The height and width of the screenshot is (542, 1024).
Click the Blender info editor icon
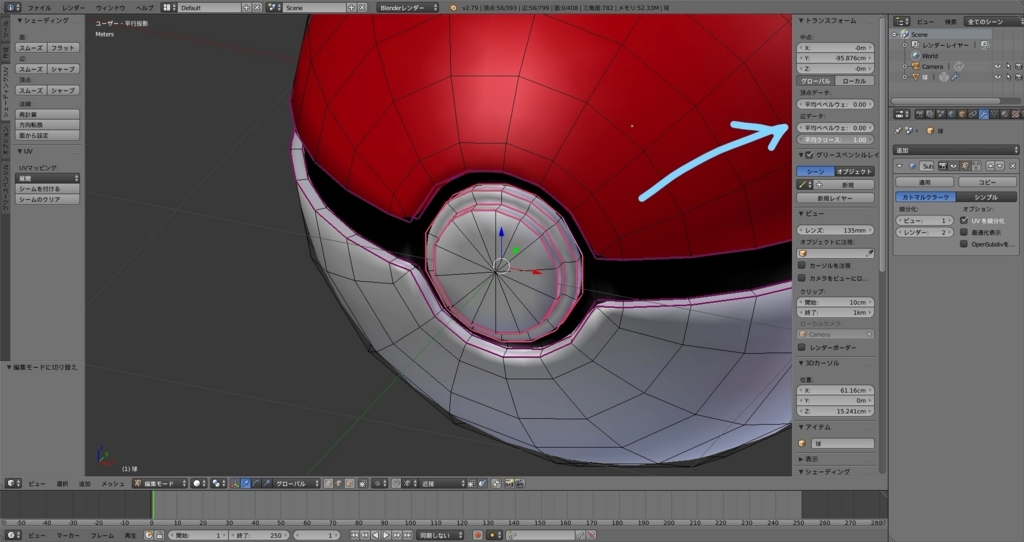pyautogui.click(x=9, y=7)
